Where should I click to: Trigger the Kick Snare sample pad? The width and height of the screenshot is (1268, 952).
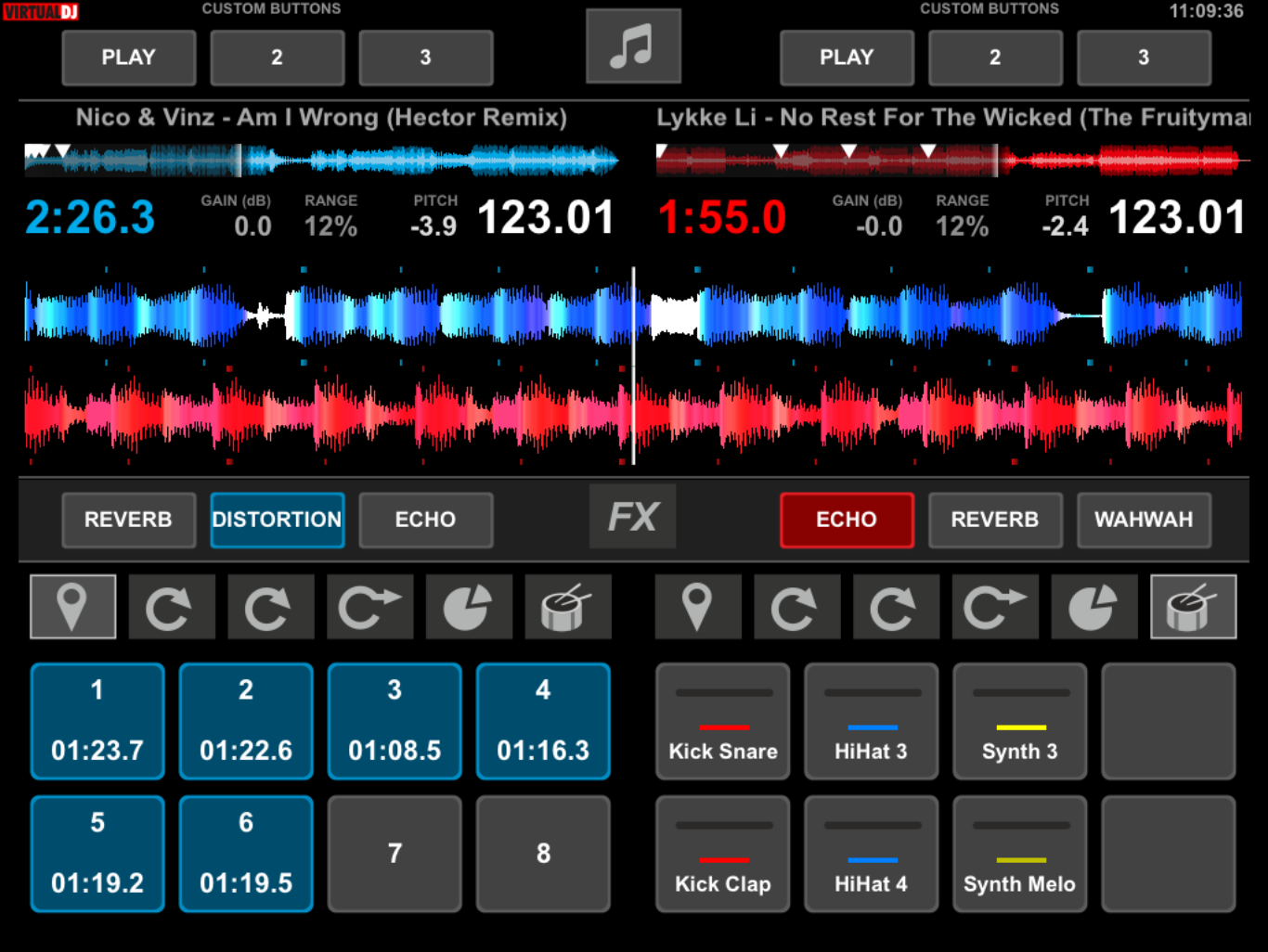pos(722,721)
